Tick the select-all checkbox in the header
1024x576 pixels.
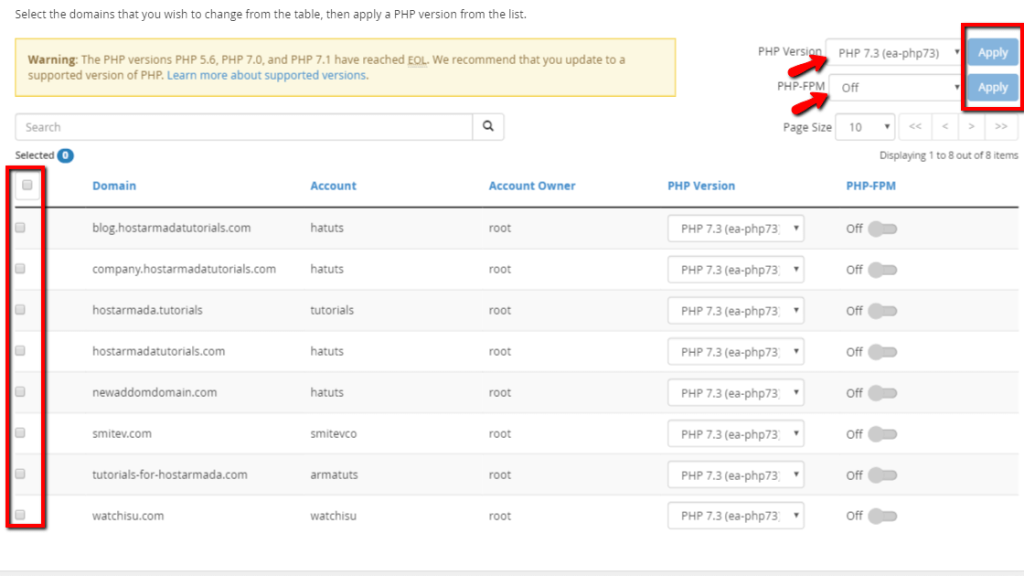coord(27,185)
